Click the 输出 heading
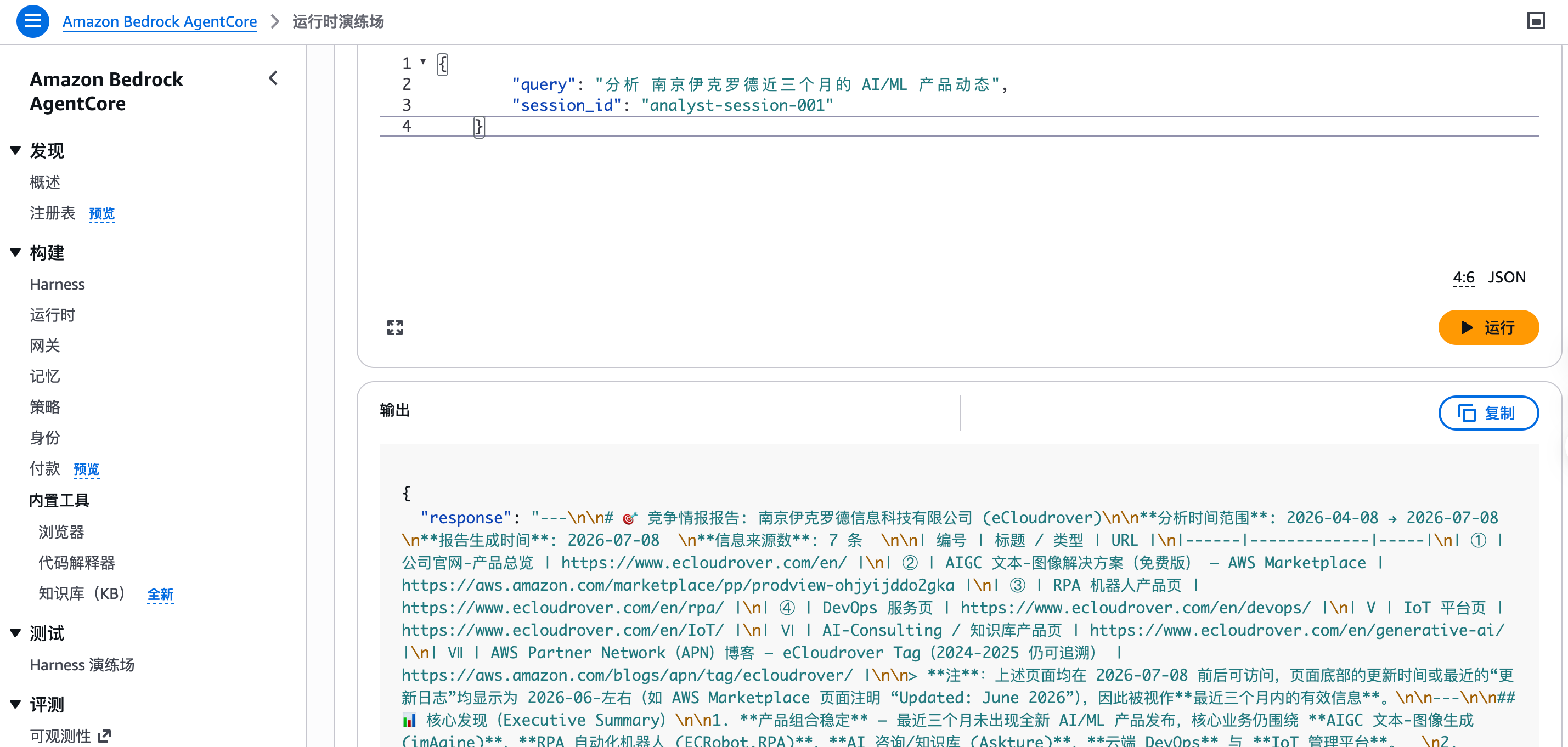This screenshot has height=747, width=1568. pyautogui.click(x=394, y=410)
